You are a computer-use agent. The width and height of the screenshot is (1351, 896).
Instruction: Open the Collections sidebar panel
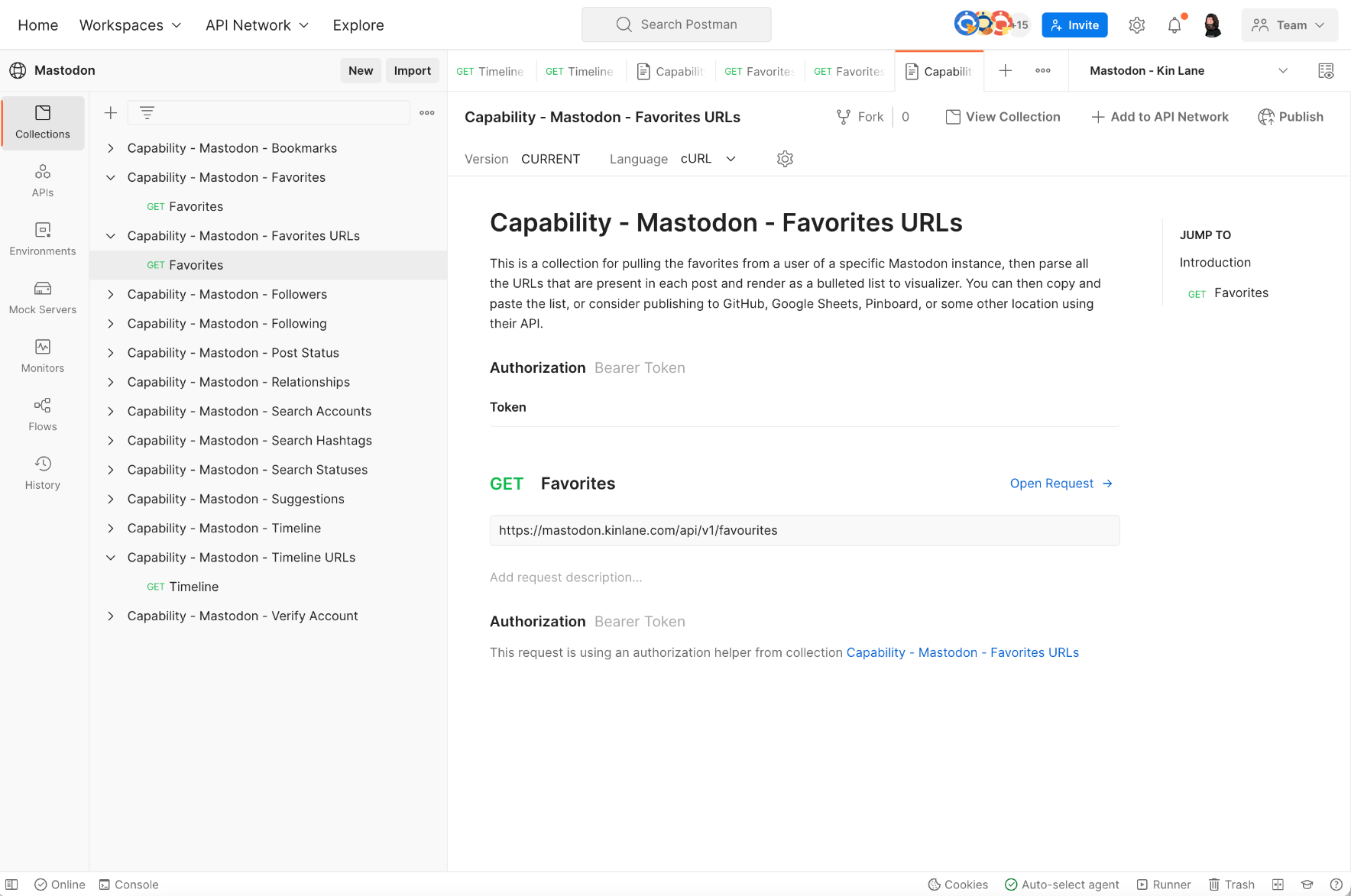click(43, 122)
